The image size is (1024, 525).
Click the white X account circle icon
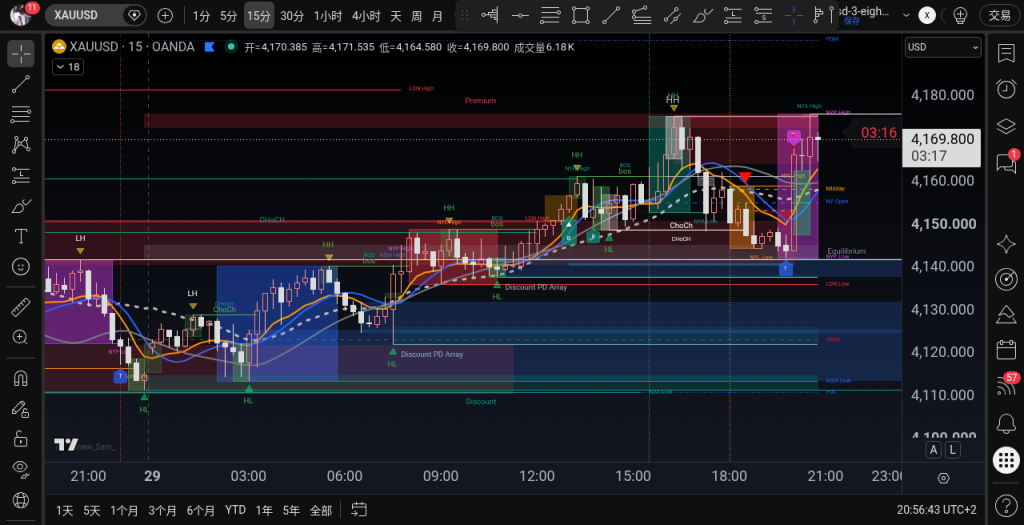927,16
